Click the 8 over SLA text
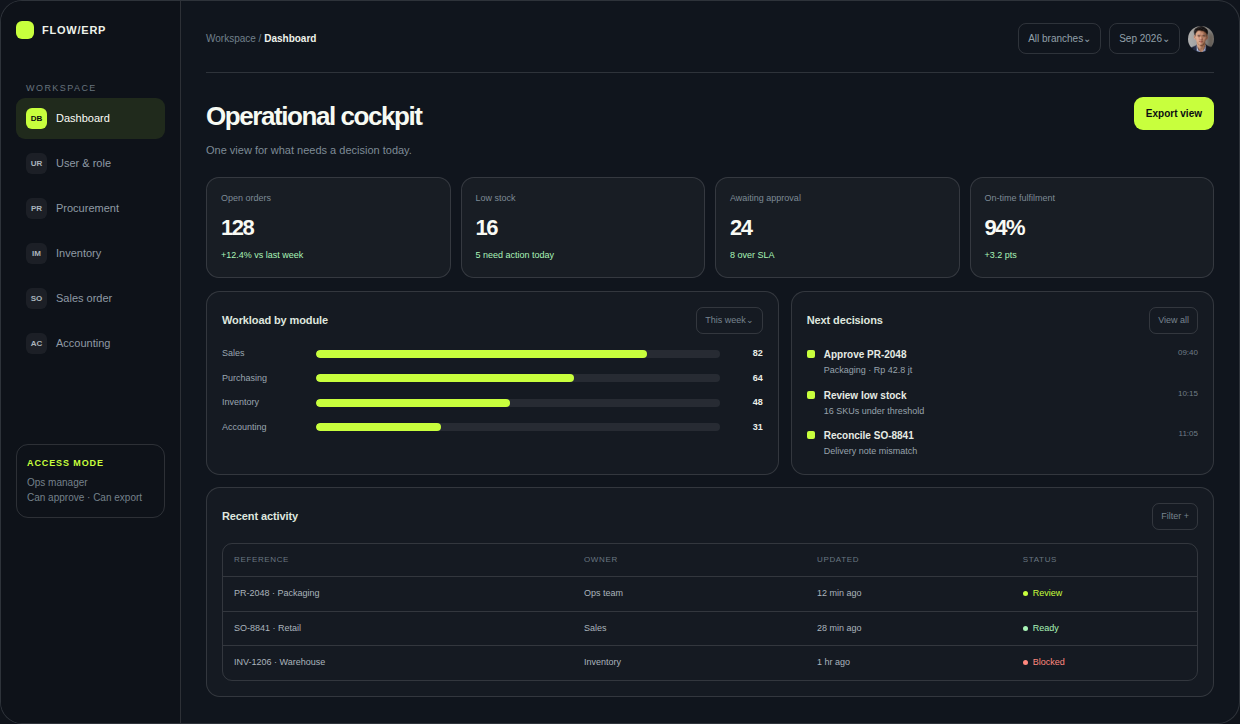The image size is (1240, 724). coord(752,255)
